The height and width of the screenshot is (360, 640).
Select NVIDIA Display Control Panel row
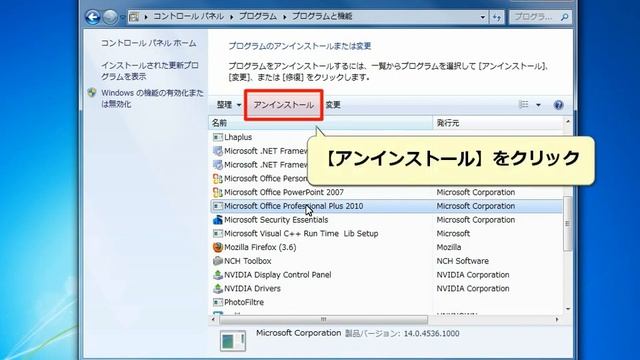[x=386, y=275]
